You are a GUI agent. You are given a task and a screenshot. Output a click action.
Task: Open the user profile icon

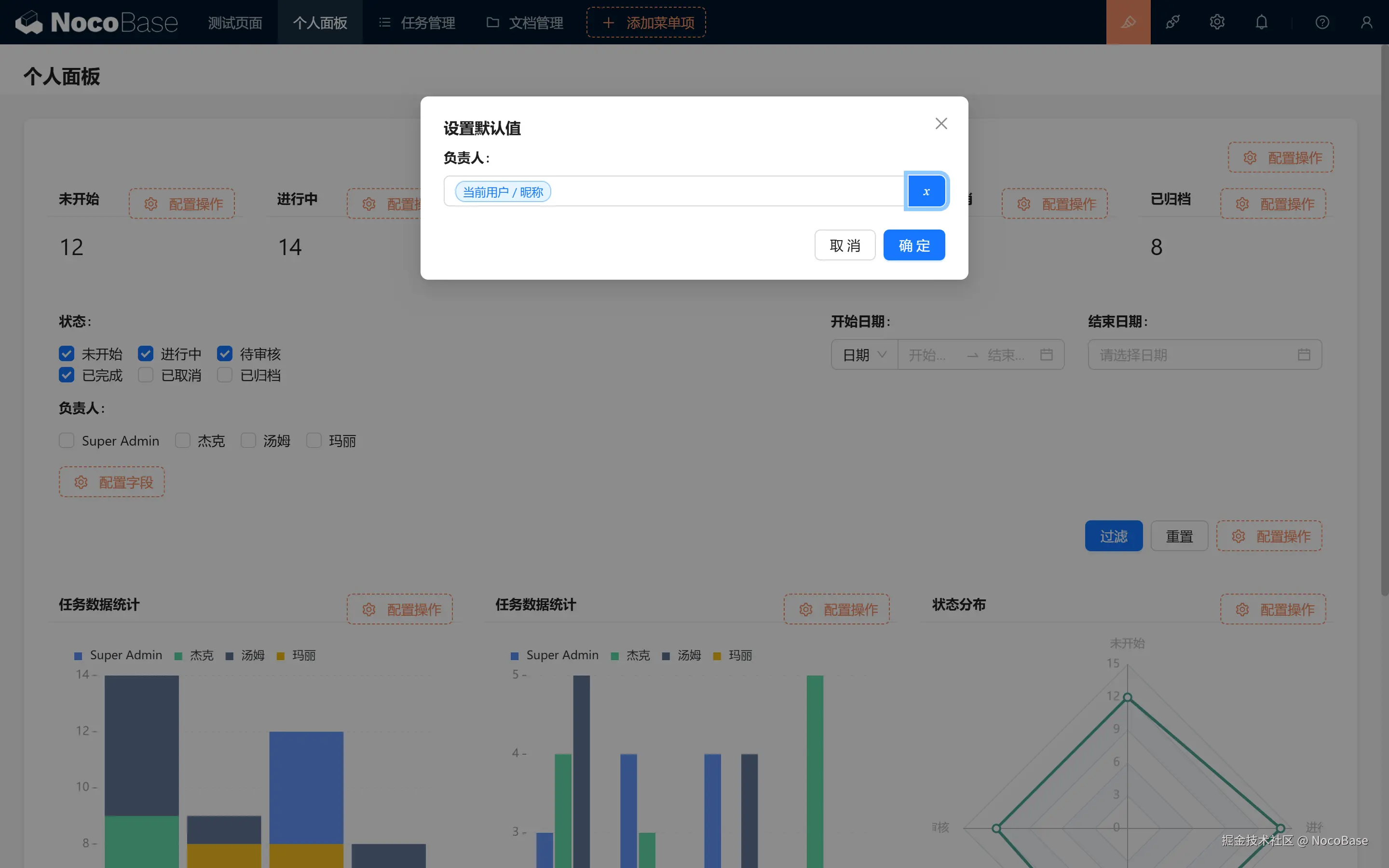pyautogui.click(x=1366, y=22)
